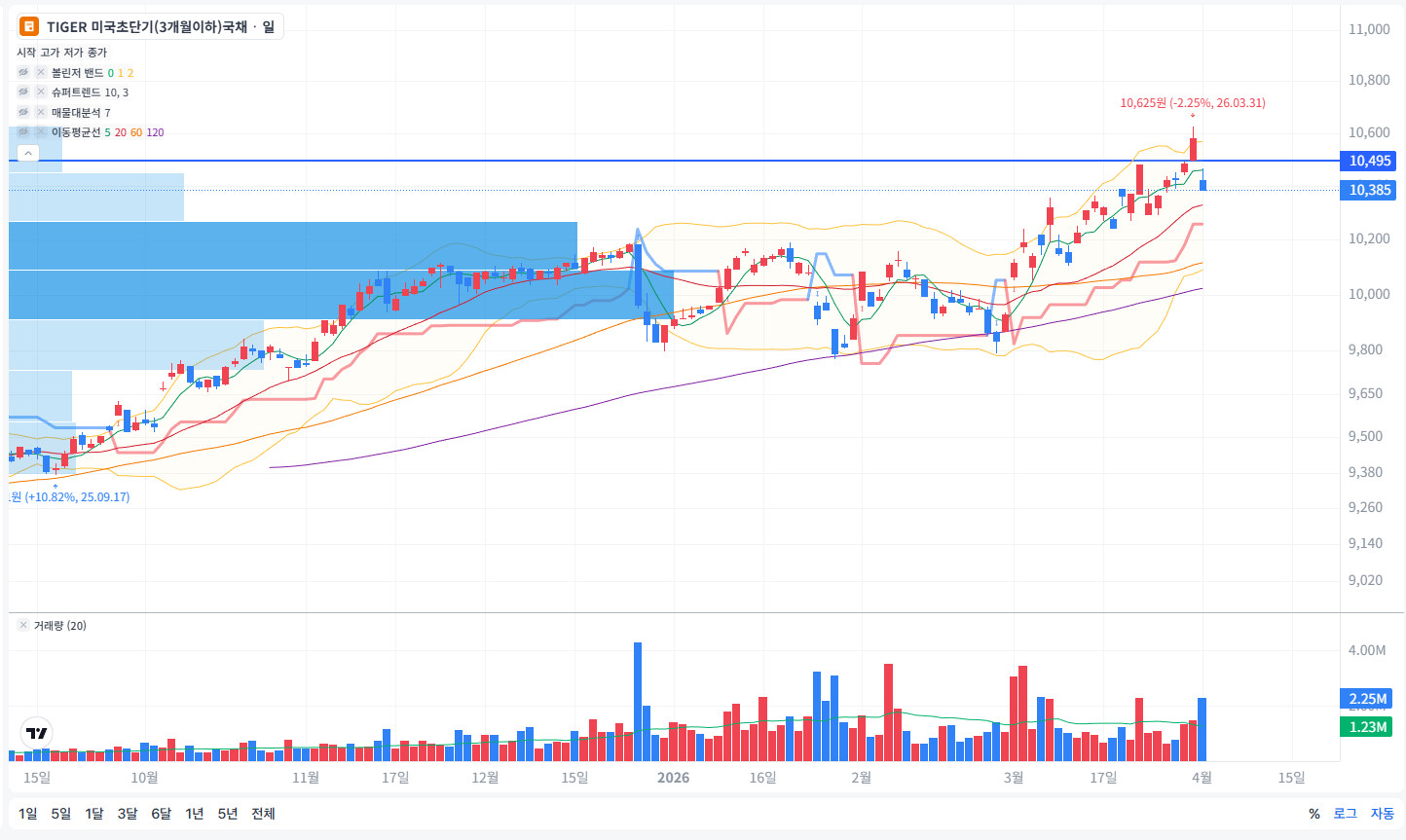Image resolution: width=1406 pixels, height=840 pixels.
Task: Click the 9,020 price axis tick
Action: tap(1365, 580)
